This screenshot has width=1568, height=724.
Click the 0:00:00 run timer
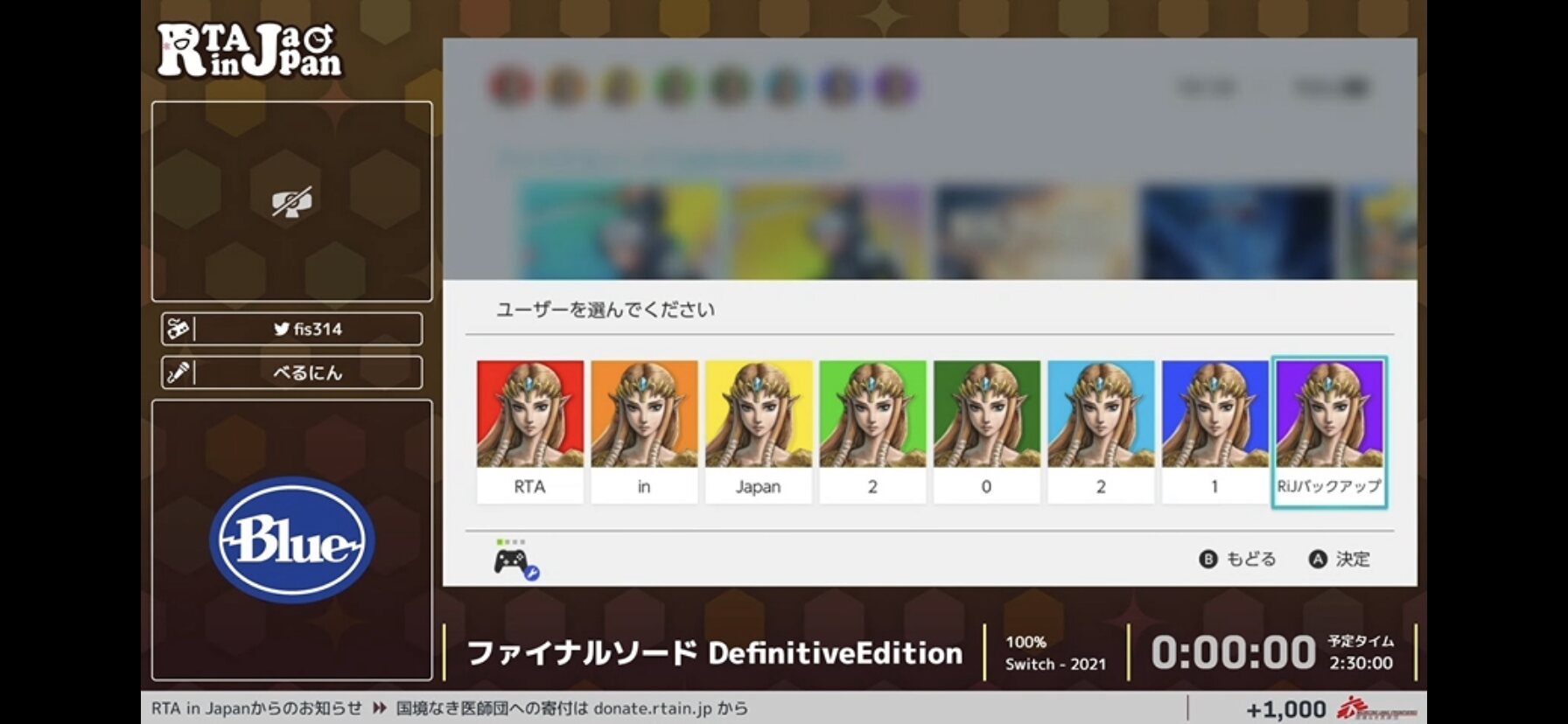point(1233,652)
